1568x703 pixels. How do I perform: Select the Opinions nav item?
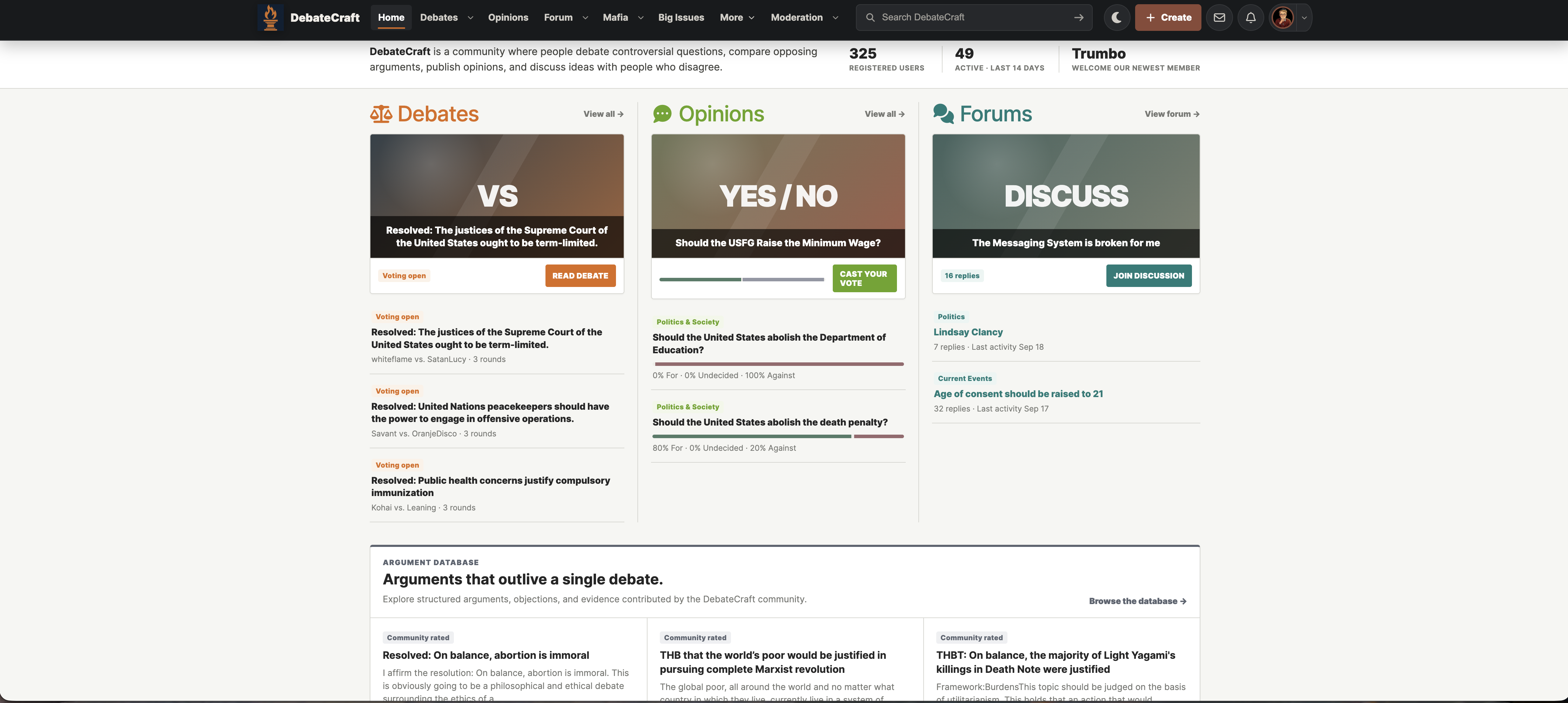508,18
